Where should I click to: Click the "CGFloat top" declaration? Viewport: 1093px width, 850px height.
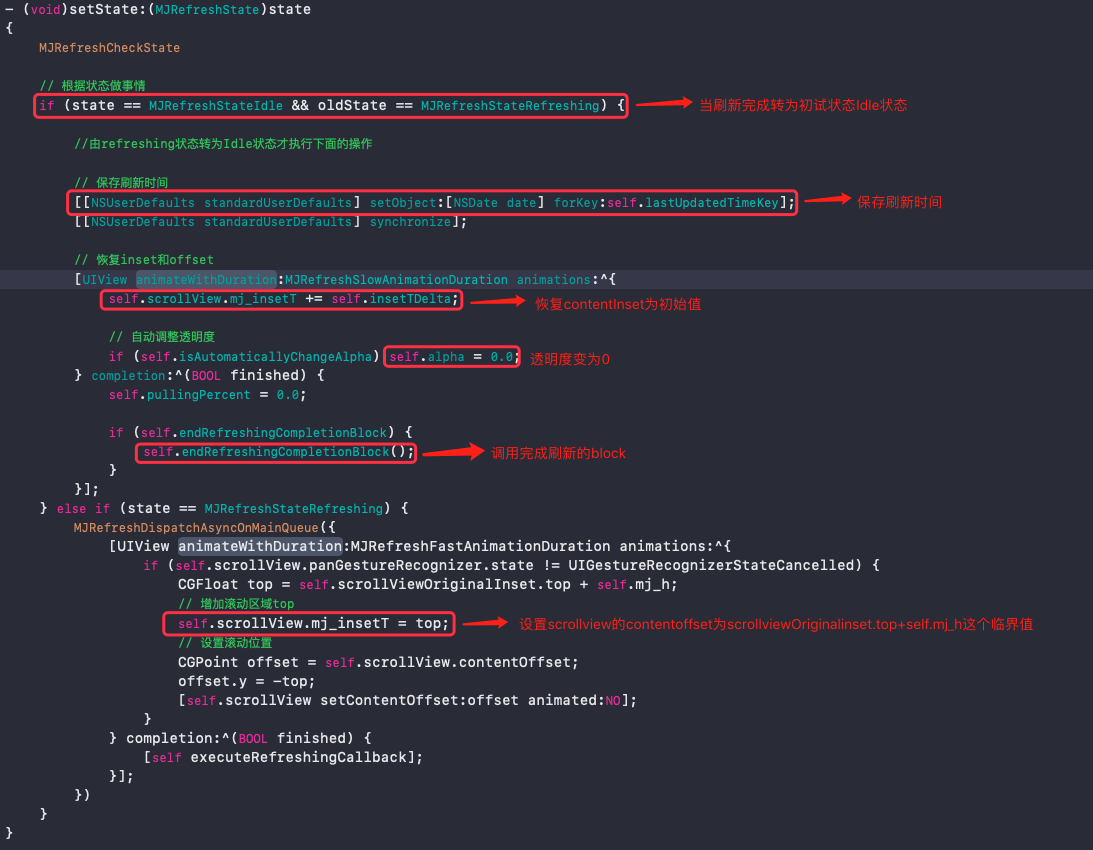pyautogui.click(x=225, y=584)
